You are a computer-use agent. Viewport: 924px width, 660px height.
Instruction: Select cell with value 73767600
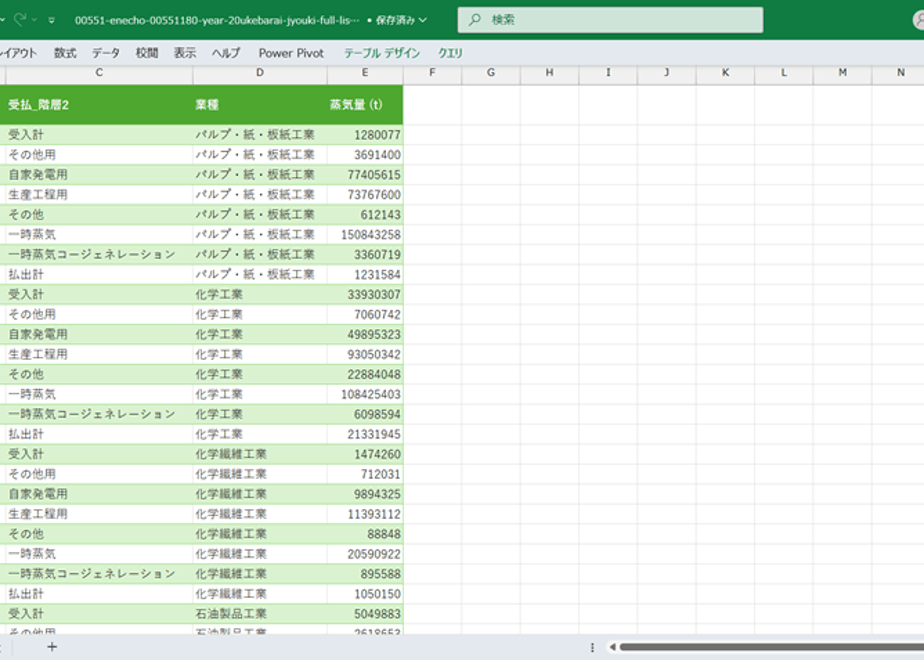365,194
